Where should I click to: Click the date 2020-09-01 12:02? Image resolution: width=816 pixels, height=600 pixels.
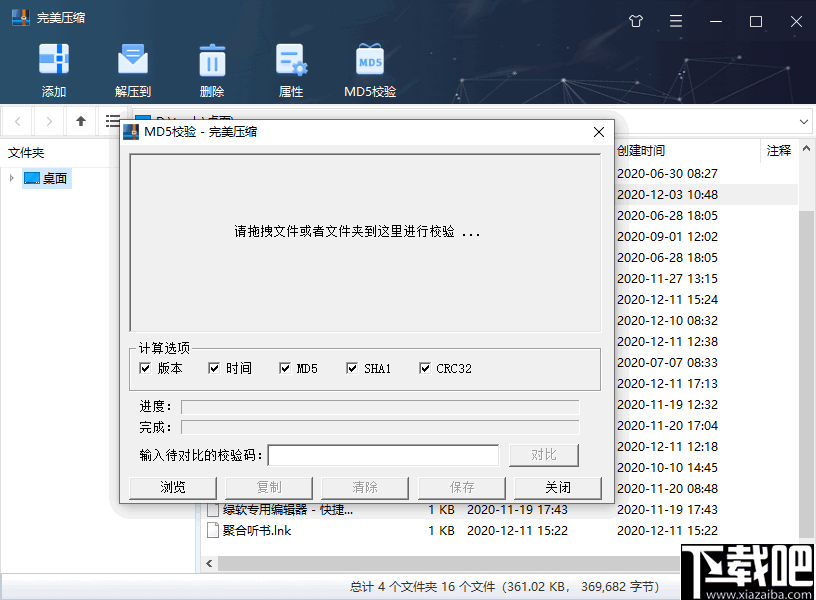click(x=667, y=237)
